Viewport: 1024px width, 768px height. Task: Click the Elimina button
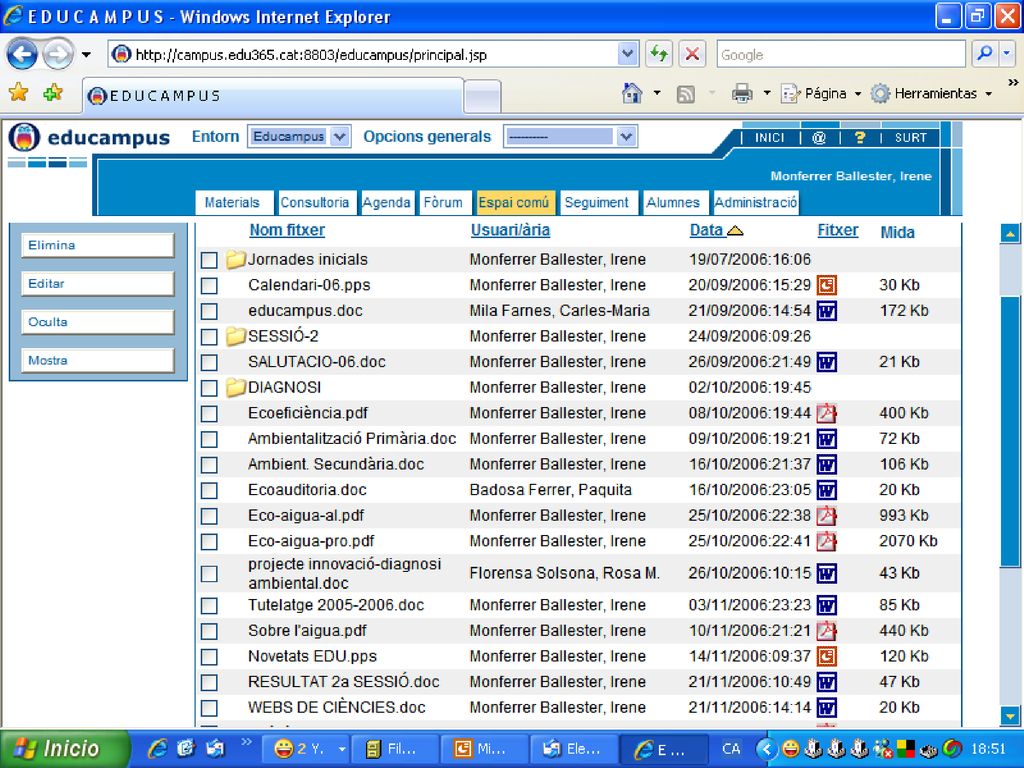click(98, 246)
